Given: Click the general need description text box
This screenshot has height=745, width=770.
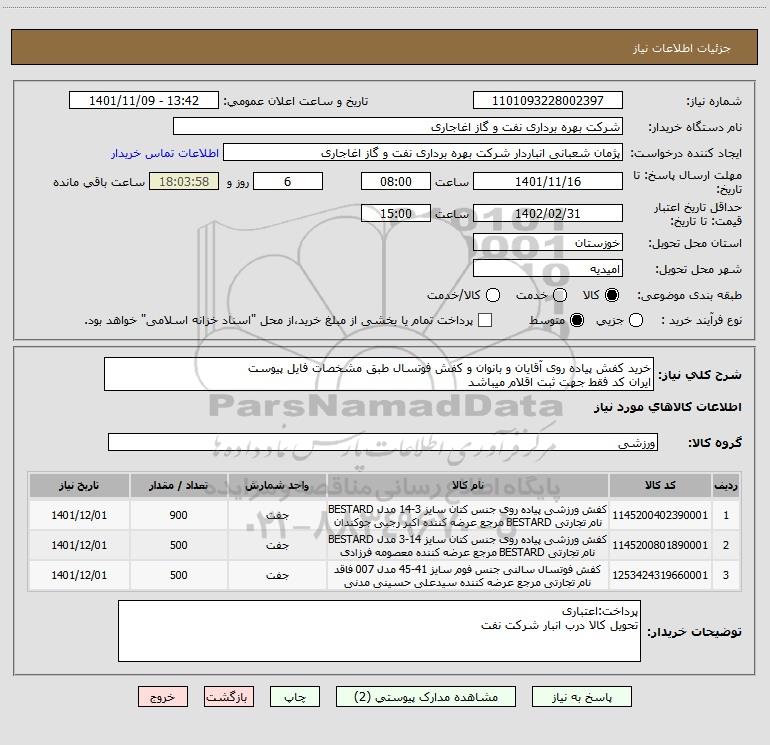Looking at the screenshot, I should (379, 374).
